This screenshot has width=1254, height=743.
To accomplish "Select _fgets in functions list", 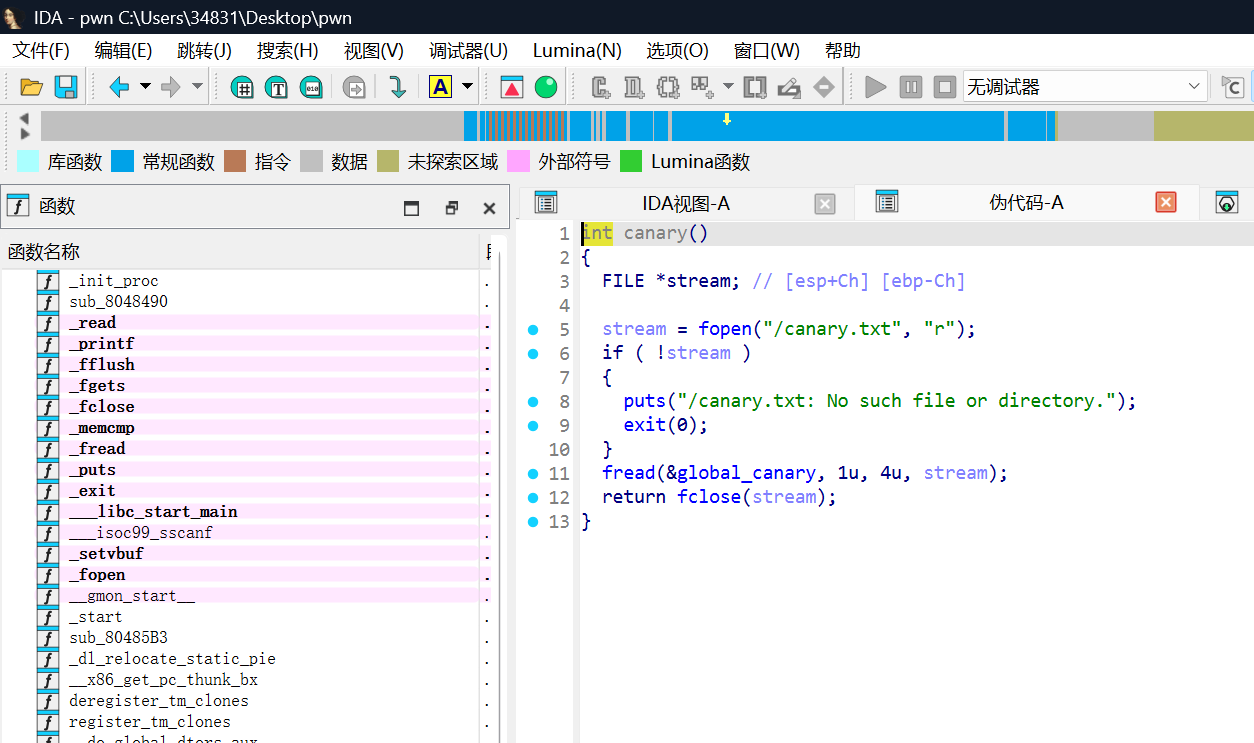I will coord(97,385).
